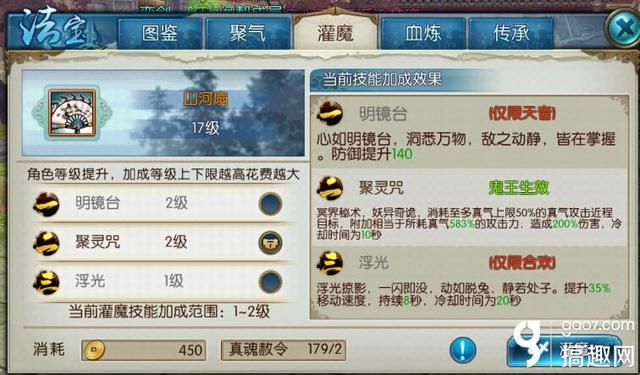Click the gold coin icon beside 450

[93, 350]
